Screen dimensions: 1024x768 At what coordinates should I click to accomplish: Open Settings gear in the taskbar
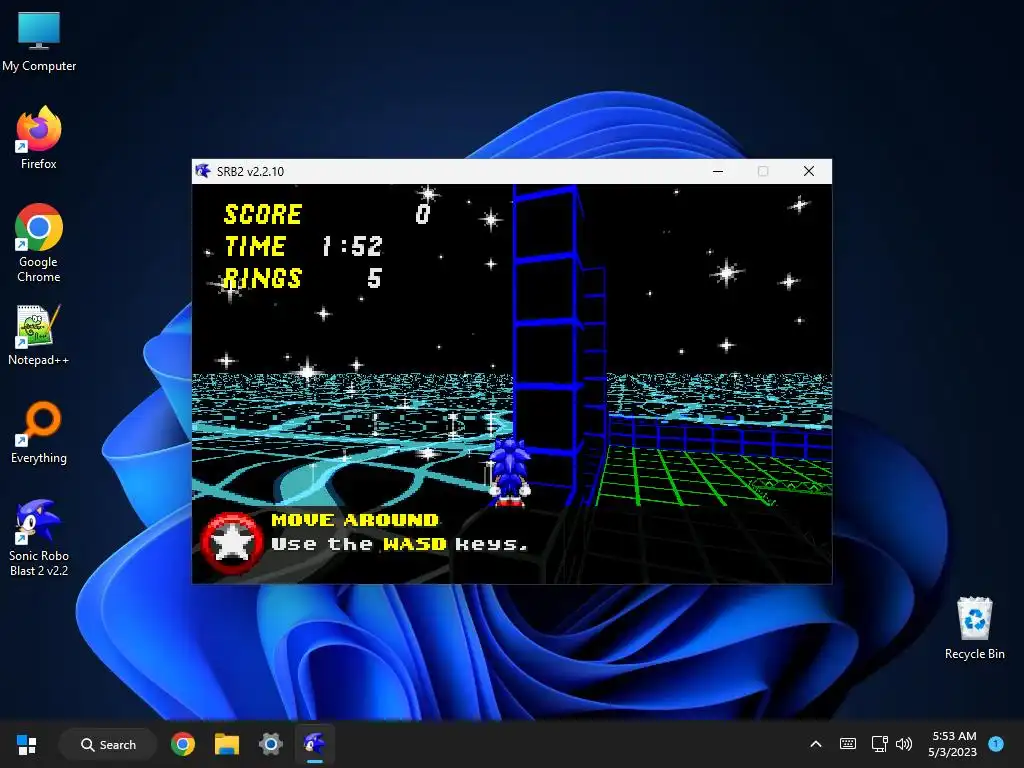coord(270,744)
